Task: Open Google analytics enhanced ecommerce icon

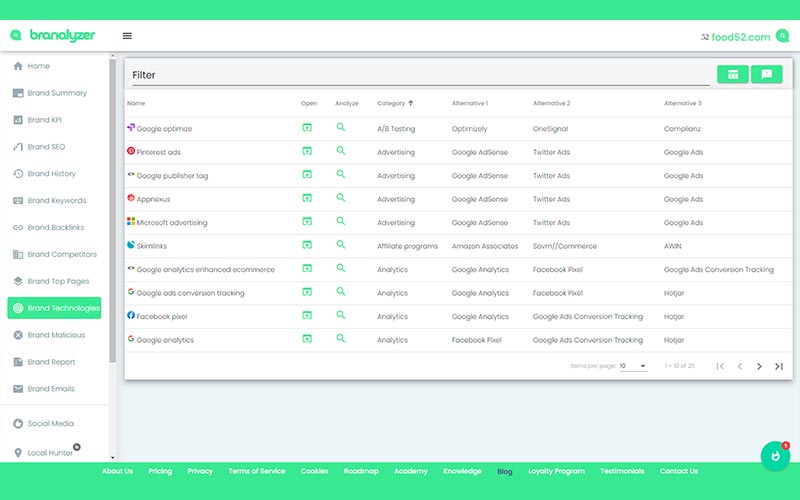Action: [307, 268]
